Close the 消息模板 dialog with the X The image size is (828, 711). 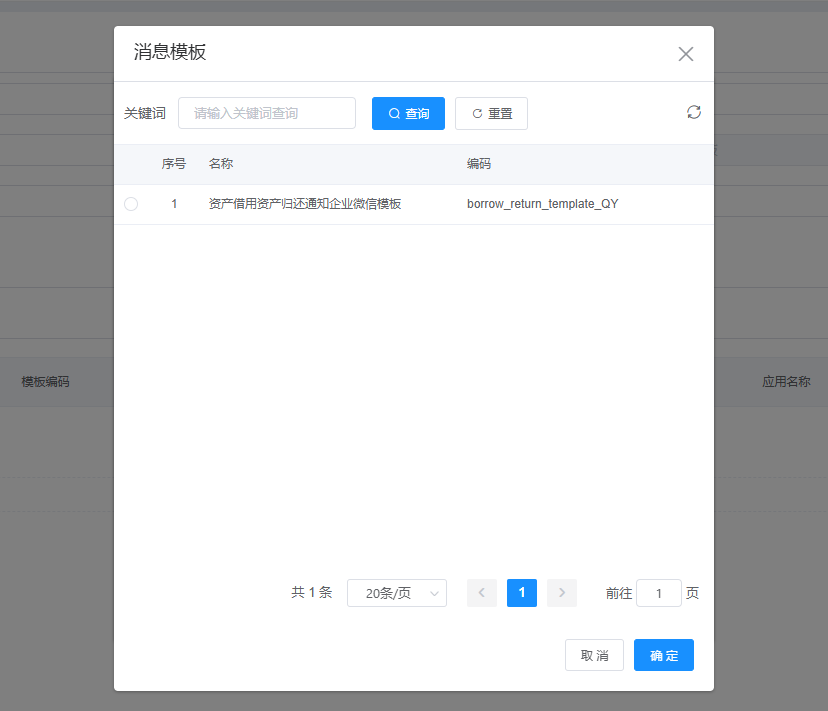point(685,54)
